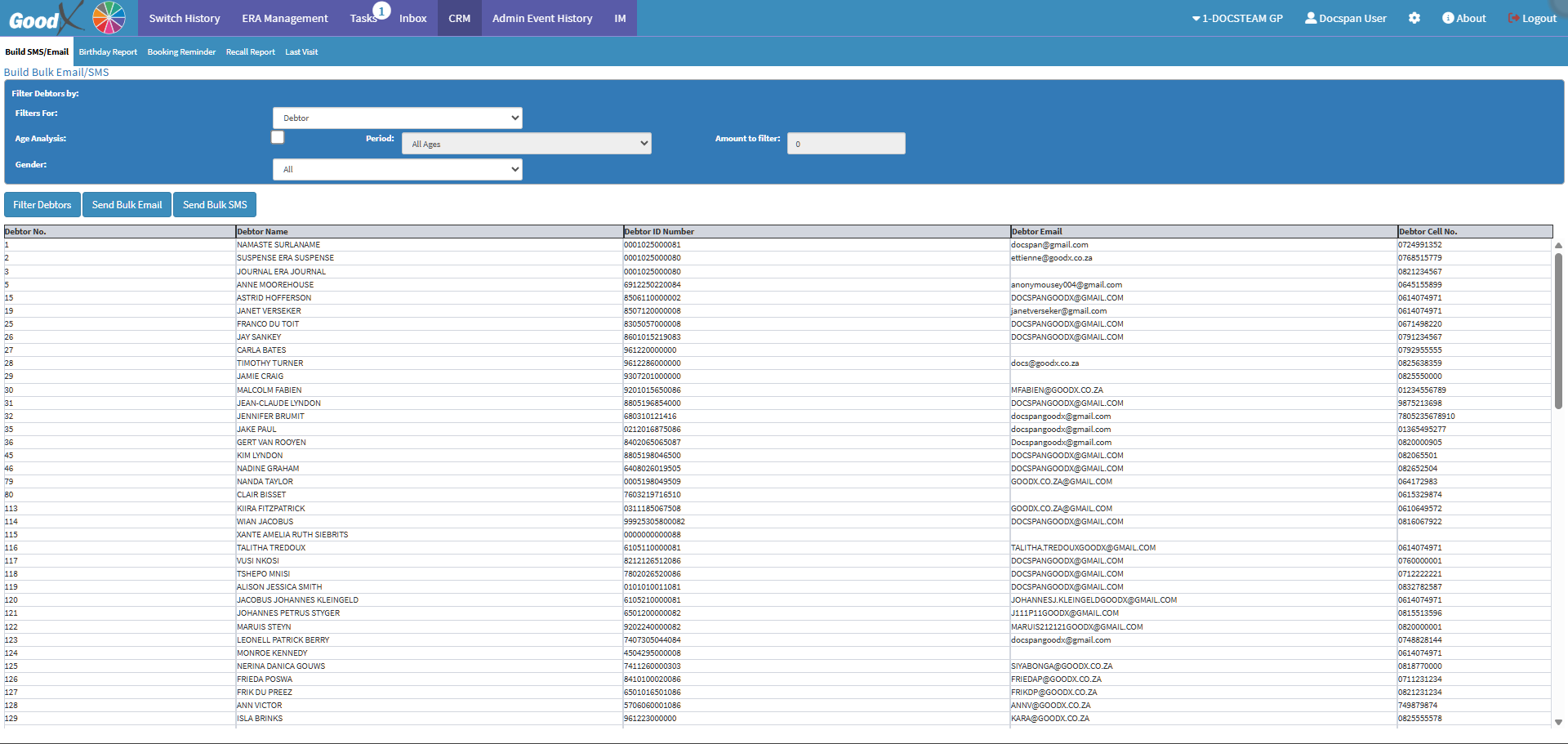Open the ERA Management menu
The image size is (1568, 744).
click(x=284, y=18)
